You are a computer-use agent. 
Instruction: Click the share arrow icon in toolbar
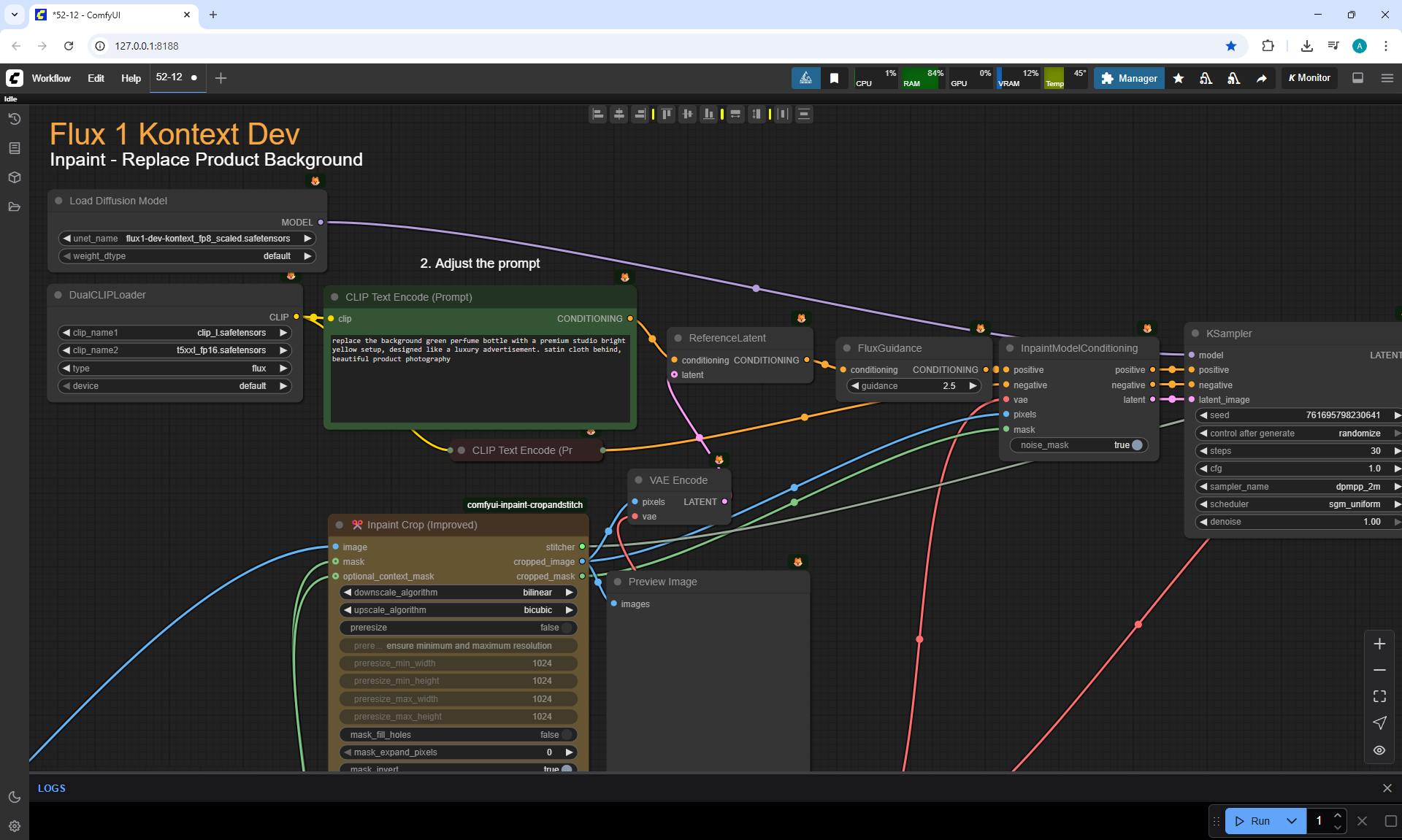pos(1262,78)
